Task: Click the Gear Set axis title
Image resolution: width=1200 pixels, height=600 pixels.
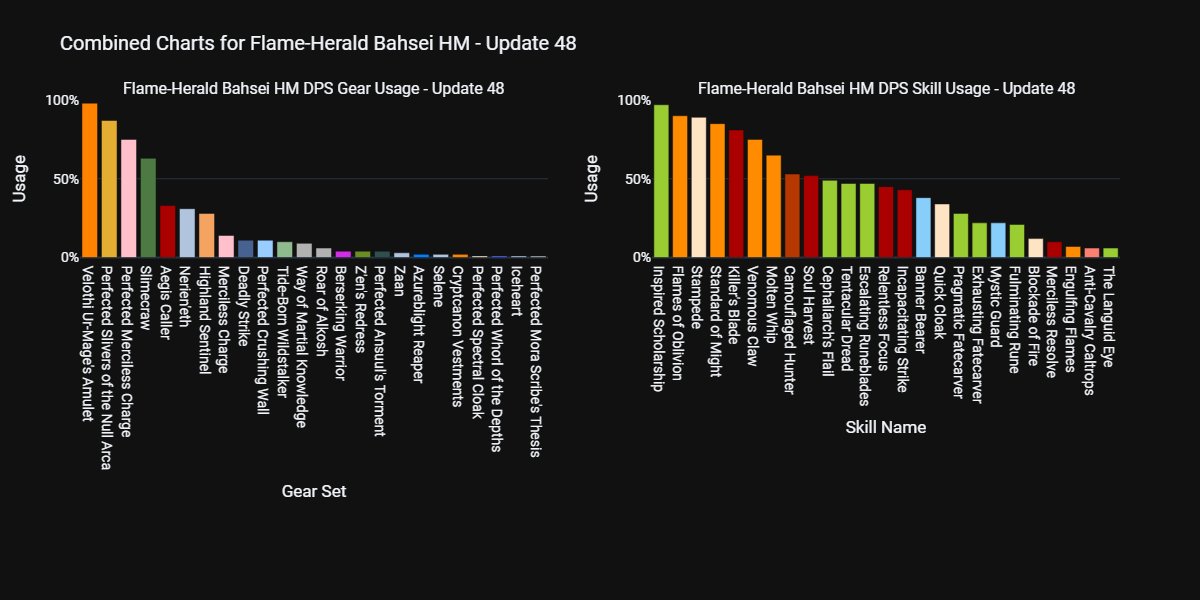Action: point(313,492)
